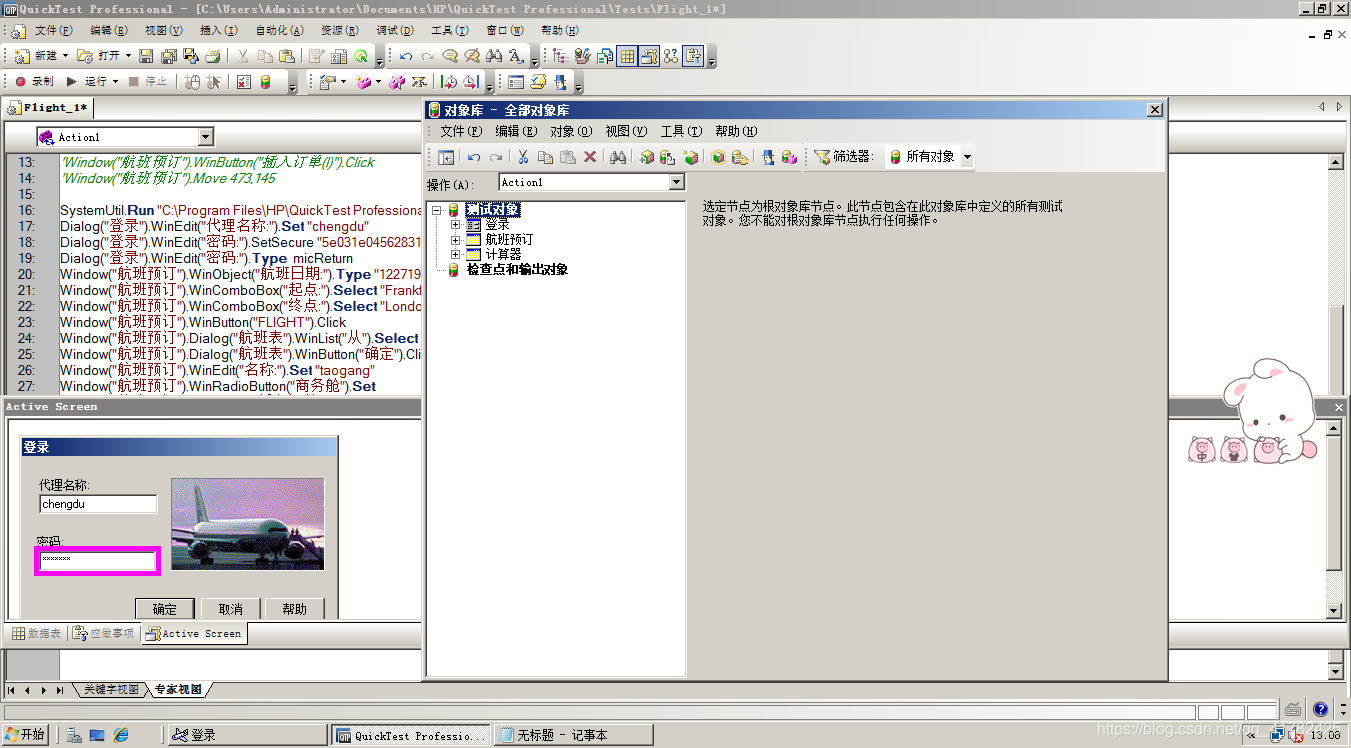Click the Windows 开始 start button
This screenshot has width=1351, height=748.
click(x=25, y=735)
